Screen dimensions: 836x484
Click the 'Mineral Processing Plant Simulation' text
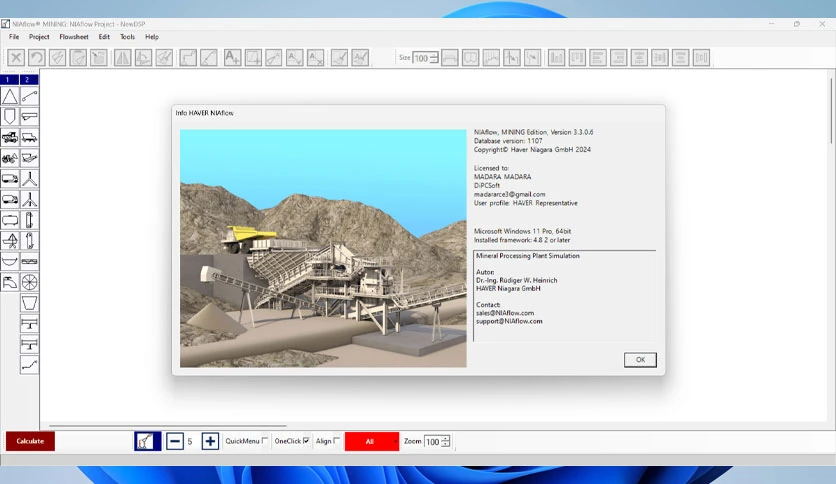coord(528,256)
